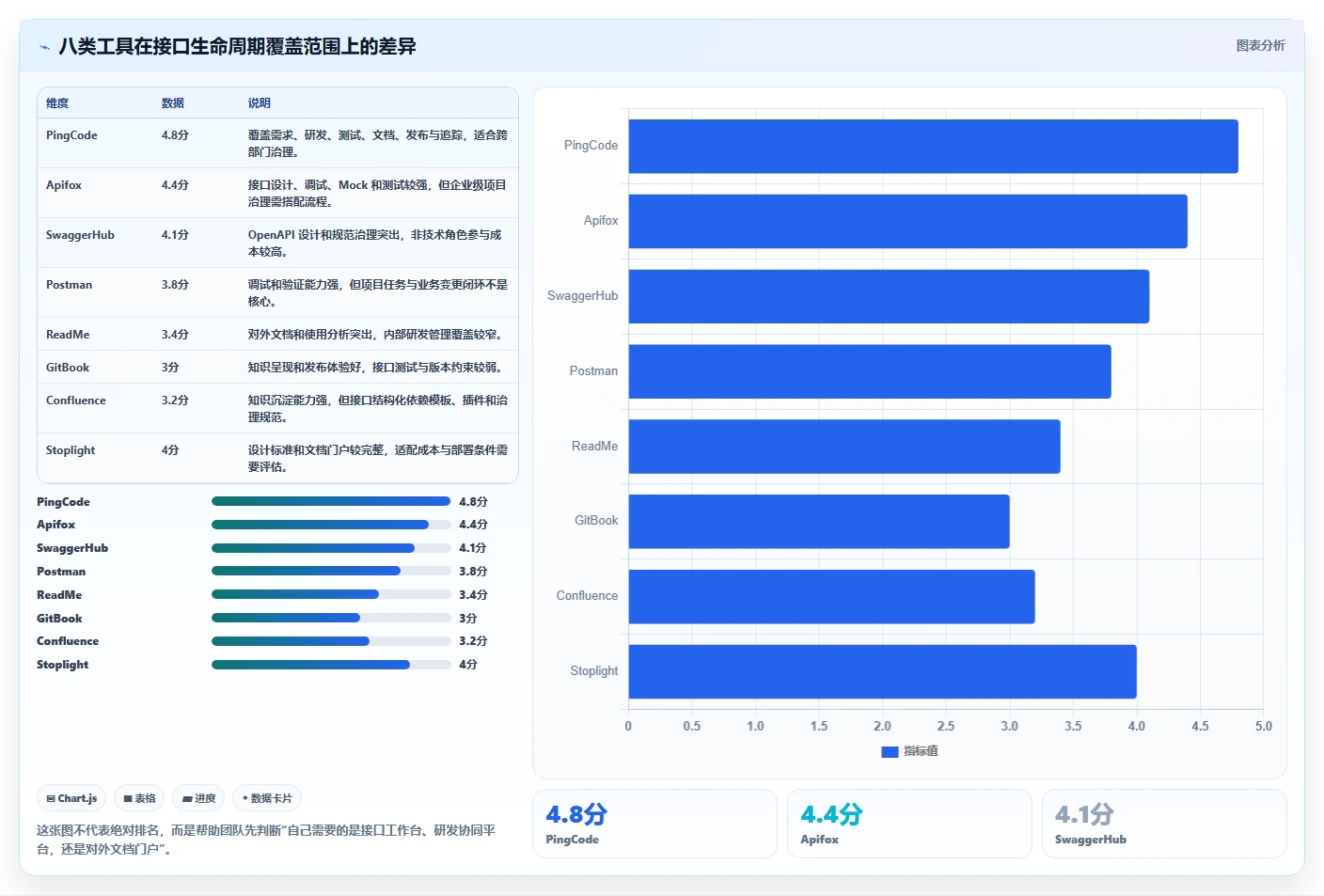Select the 进度 tag chip

[x=199, y=798]
